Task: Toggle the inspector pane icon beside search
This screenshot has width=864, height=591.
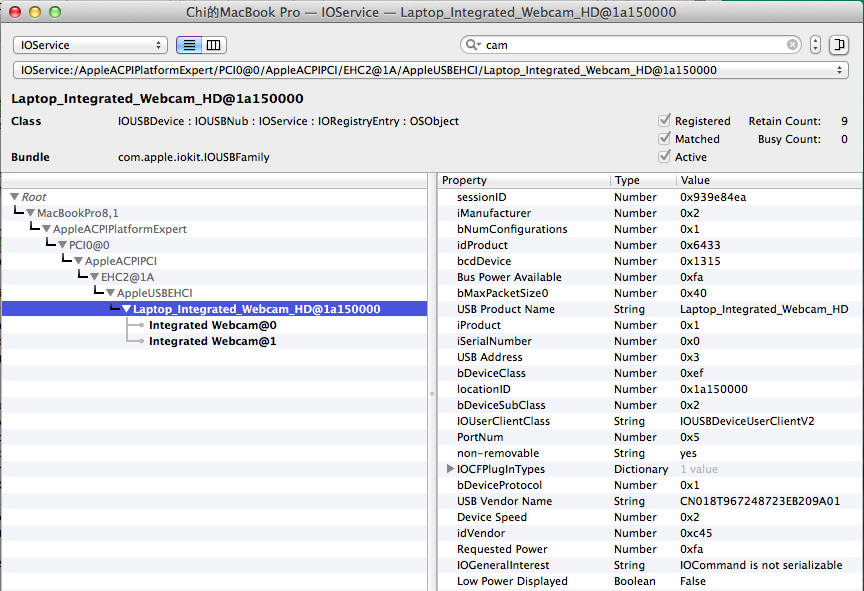Action: coord(839,45)
